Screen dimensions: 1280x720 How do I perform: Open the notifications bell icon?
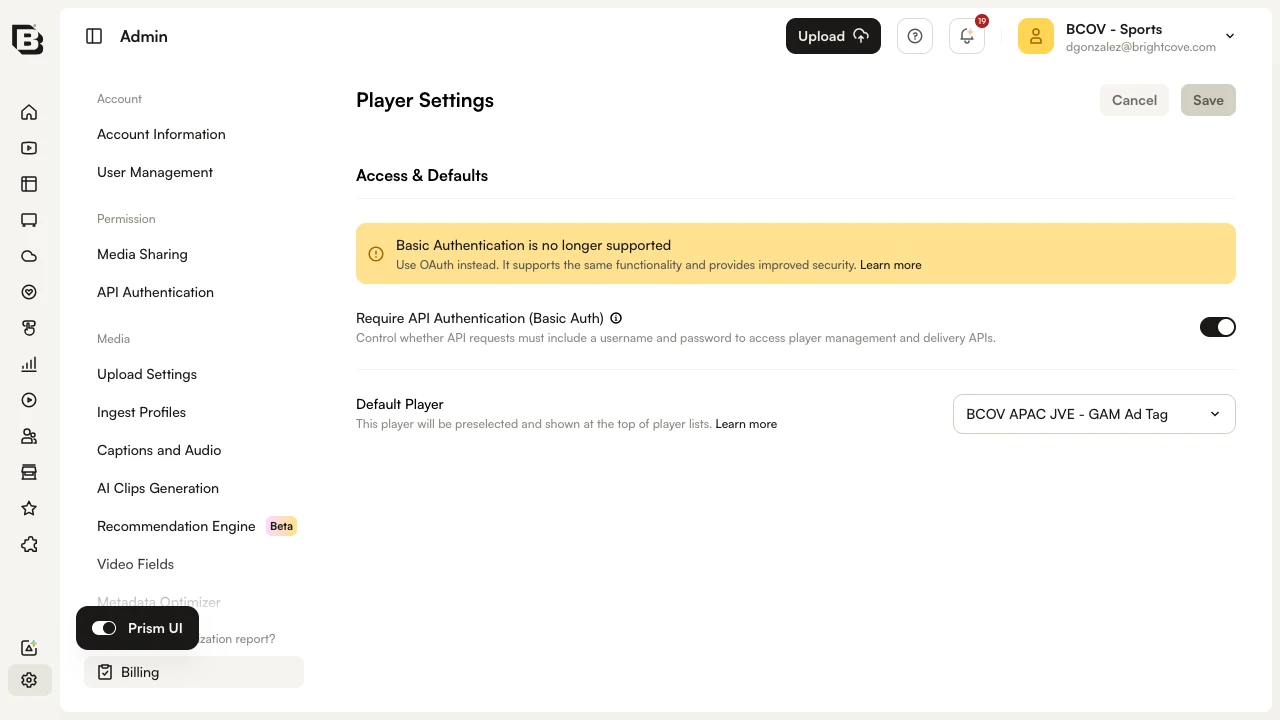pos(967,36)
